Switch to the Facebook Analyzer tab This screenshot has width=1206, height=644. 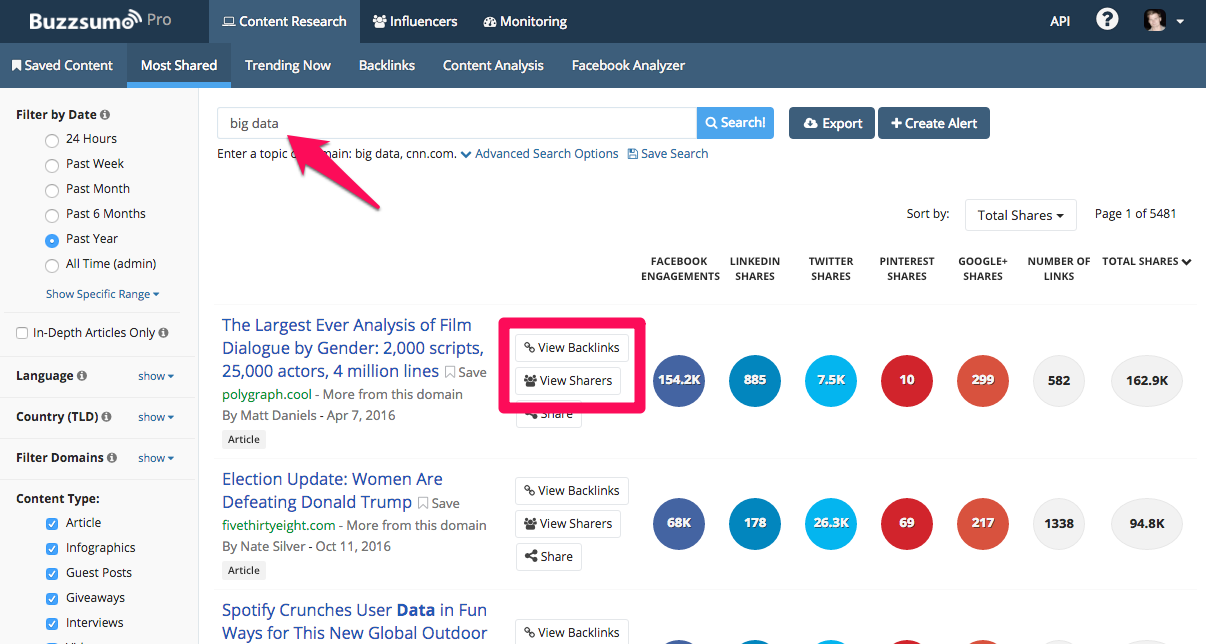pos(629,65)
